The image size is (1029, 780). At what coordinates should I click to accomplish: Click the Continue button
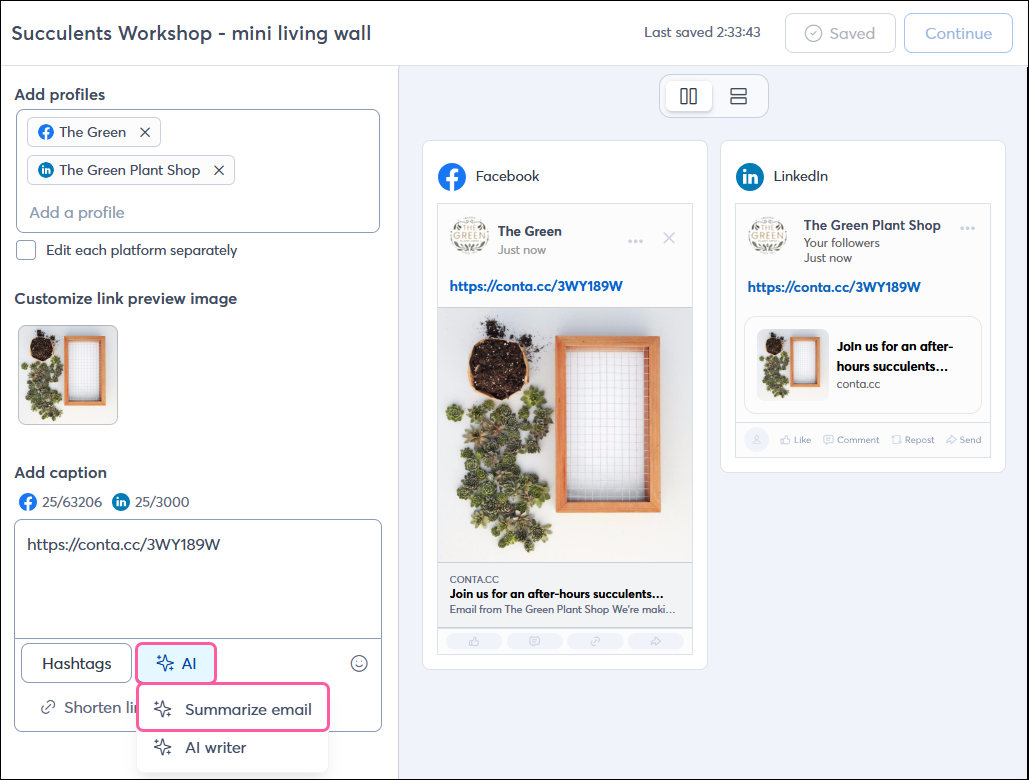click(x=957, y=33)
